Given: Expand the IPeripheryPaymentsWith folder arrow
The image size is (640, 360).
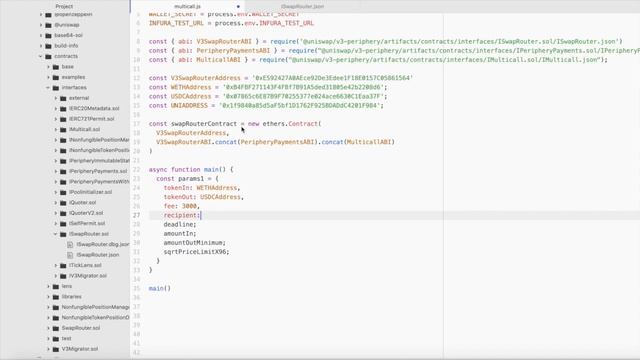Looking at the screenshot, I should click(56, 182).
